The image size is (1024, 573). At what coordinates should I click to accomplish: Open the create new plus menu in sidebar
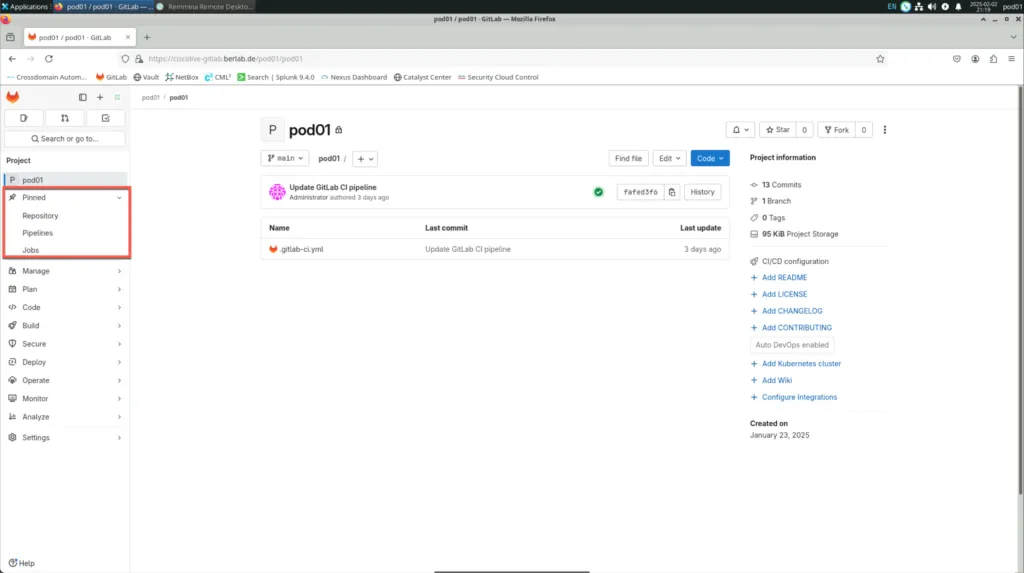(x=100, y=97)
